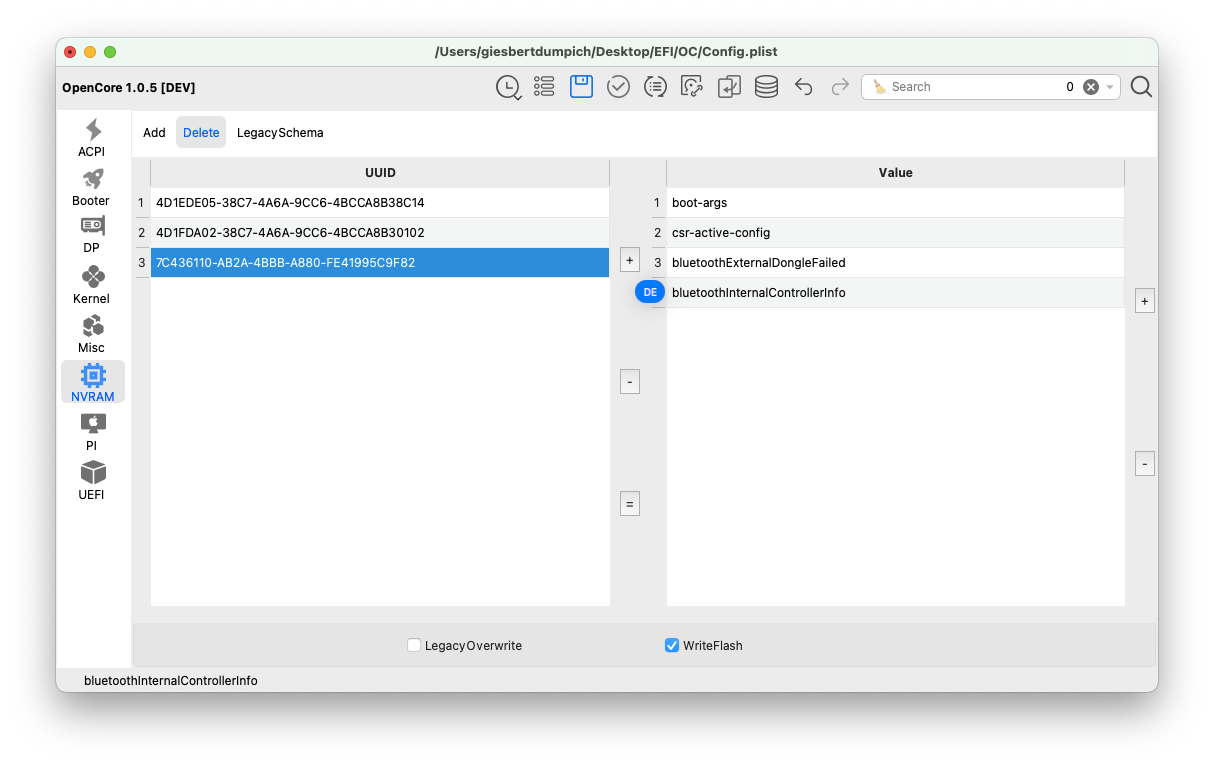Viewport: 1214px width, 766px height.
Task: Open the search history dropdown arrow
Action: (x=1110, y=87)
